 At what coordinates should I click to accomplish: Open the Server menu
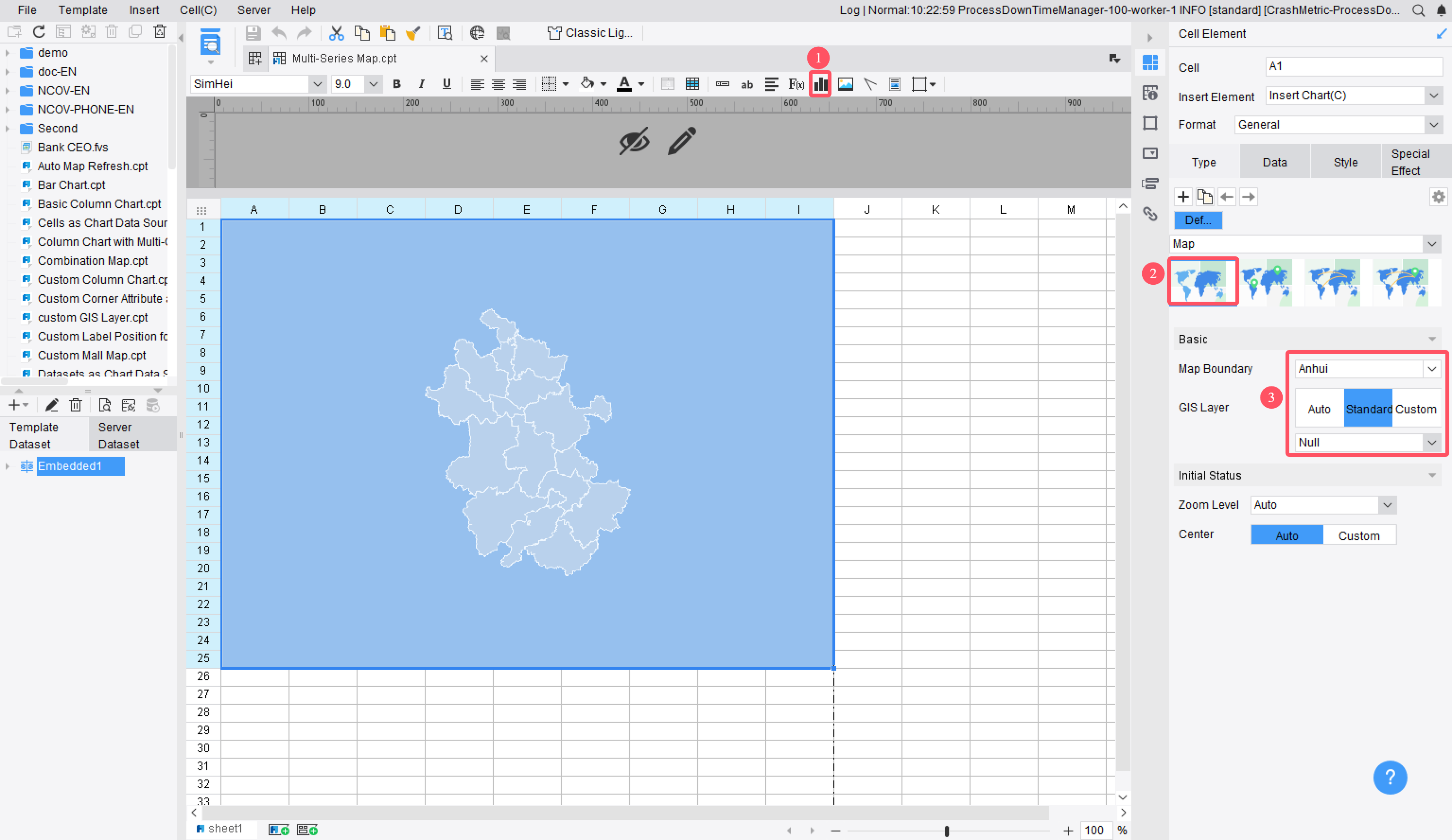coord(253,10)
